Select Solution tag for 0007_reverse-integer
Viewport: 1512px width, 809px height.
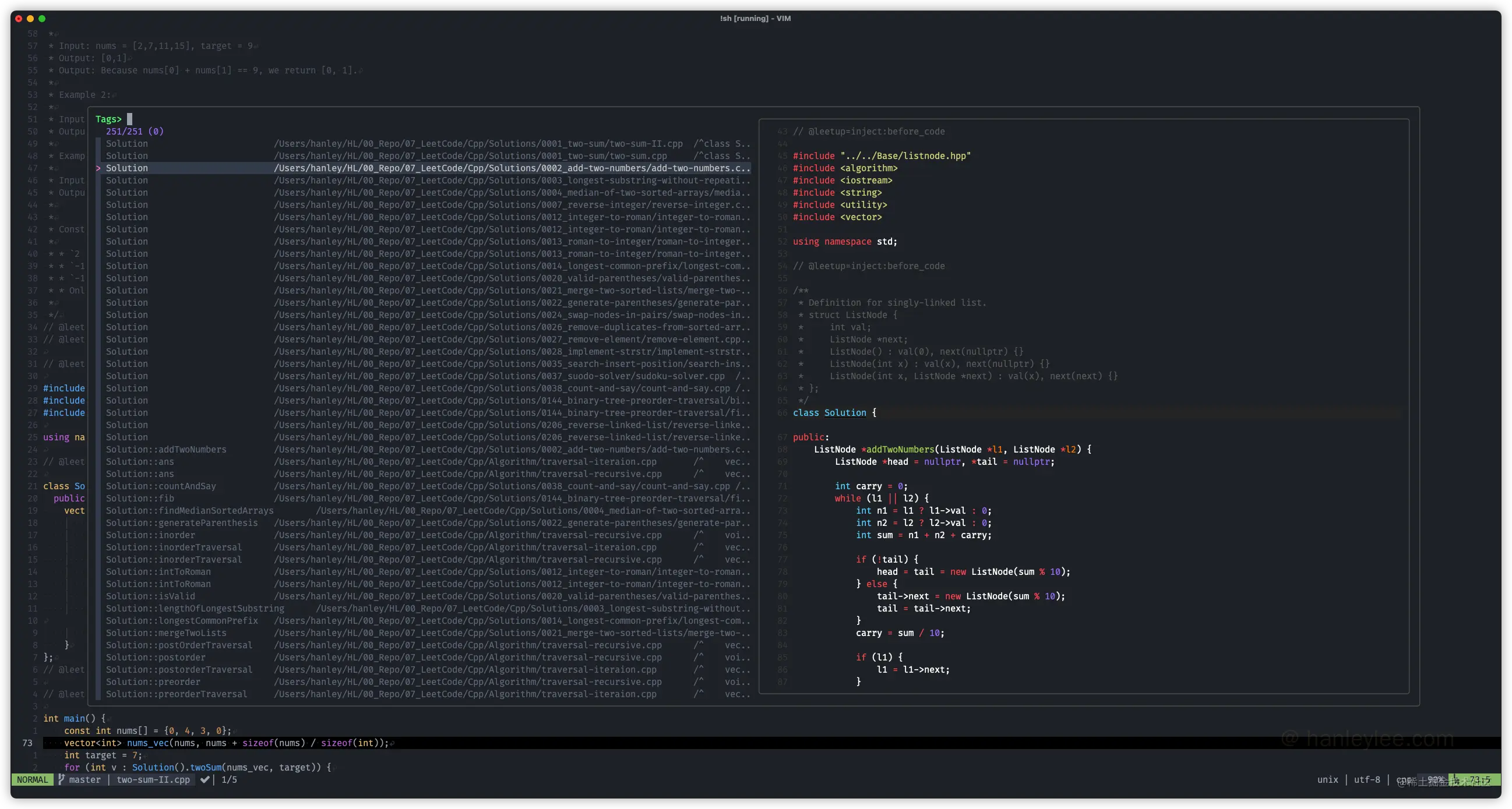[x=422, y=205]
